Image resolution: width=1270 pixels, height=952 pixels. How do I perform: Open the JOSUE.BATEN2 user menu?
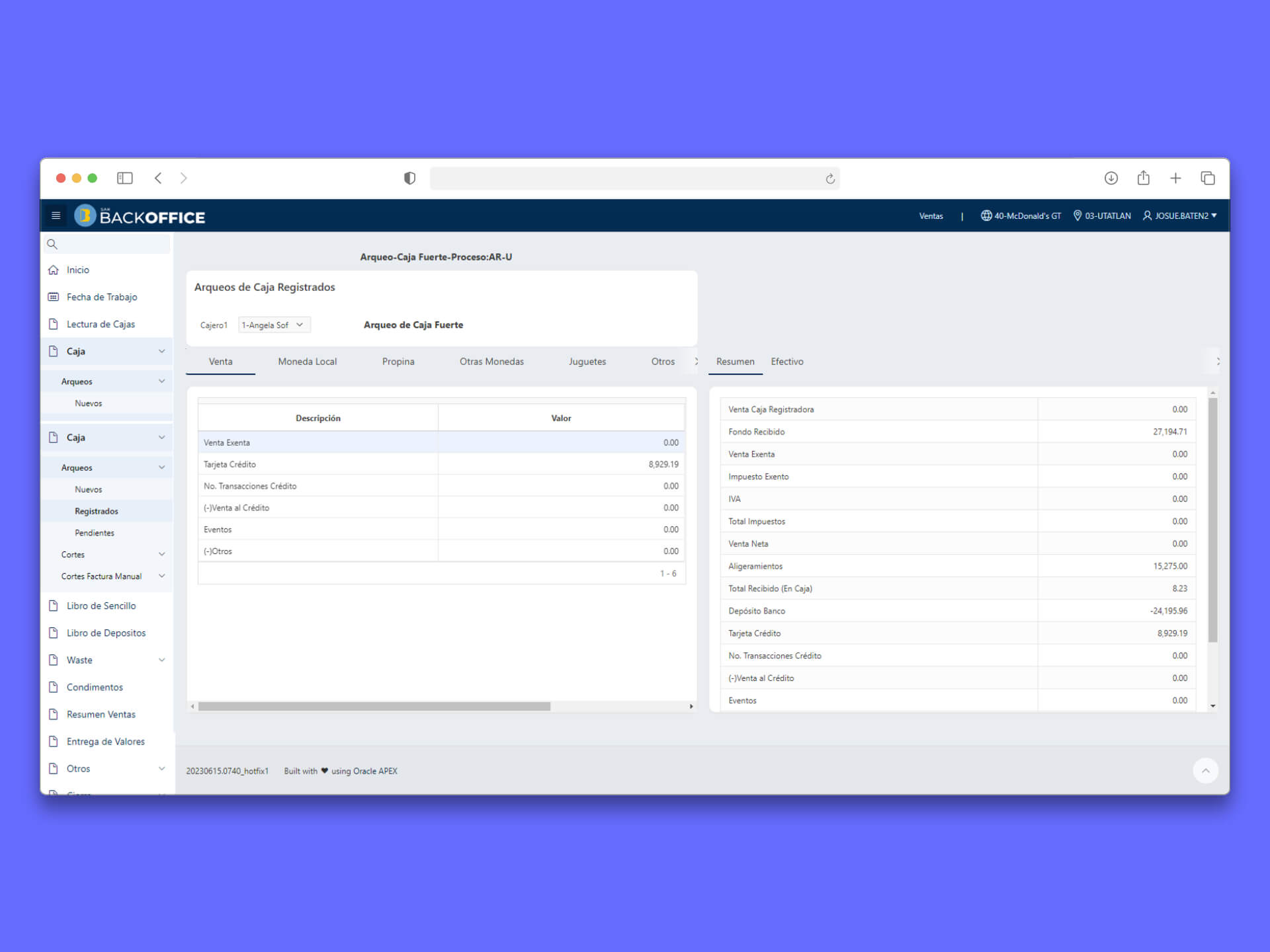tap(1180, 216)
